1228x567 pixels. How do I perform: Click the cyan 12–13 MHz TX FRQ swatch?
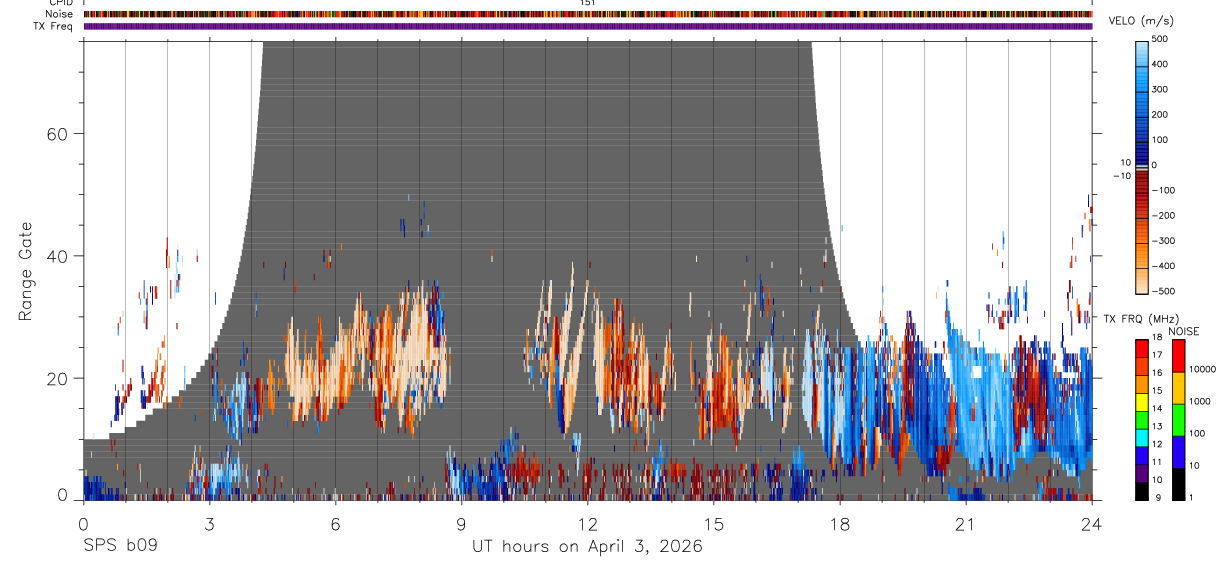pos(1141,437)
